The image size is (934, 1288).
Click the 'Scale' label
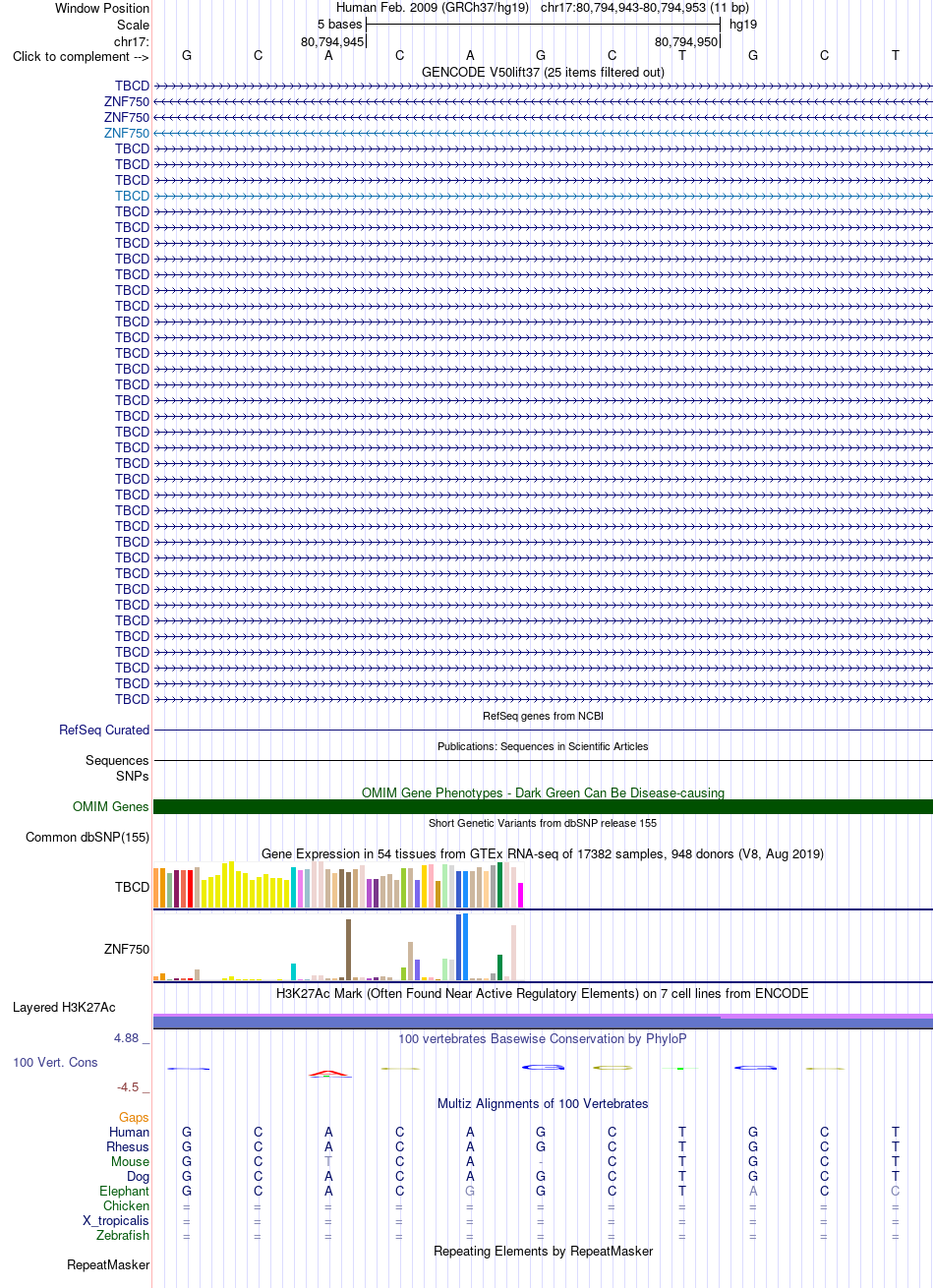click(x=133, y=25)
